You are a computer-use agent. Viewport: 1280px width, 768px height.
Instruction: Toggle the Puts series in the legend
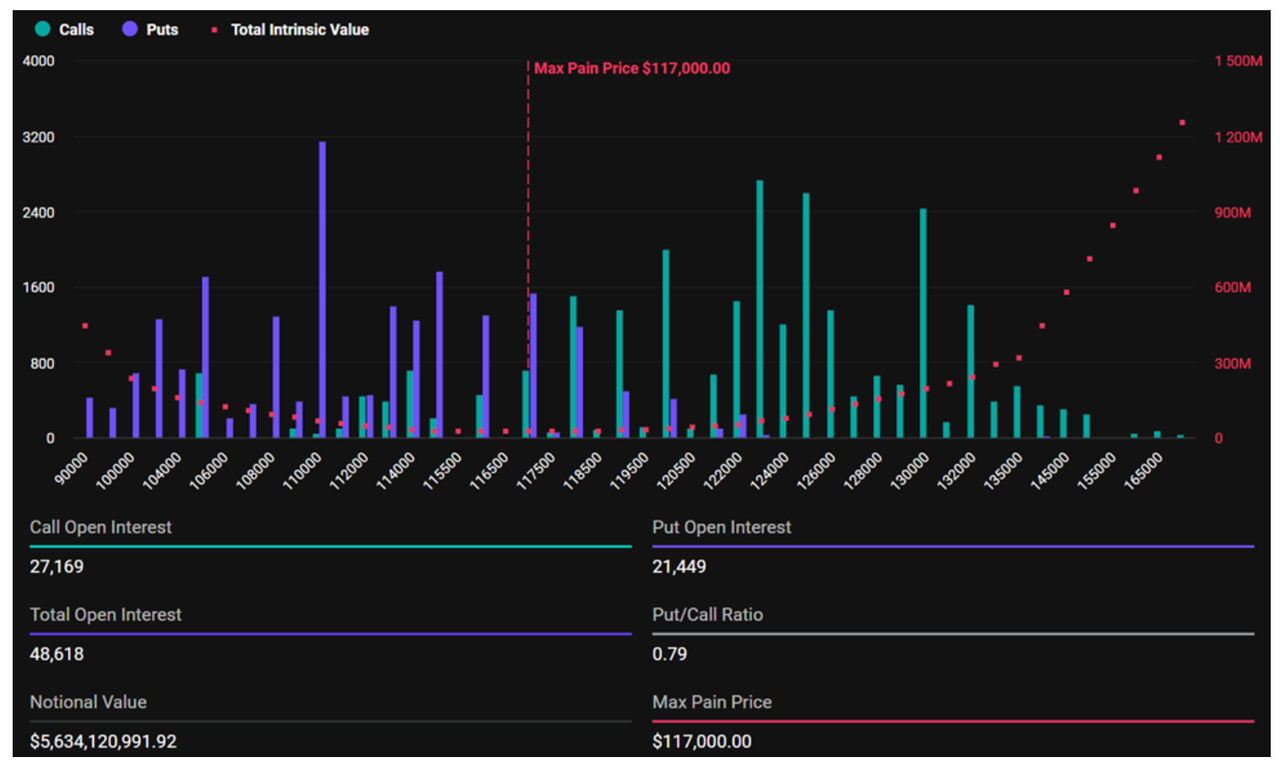(x=151, y=30)
